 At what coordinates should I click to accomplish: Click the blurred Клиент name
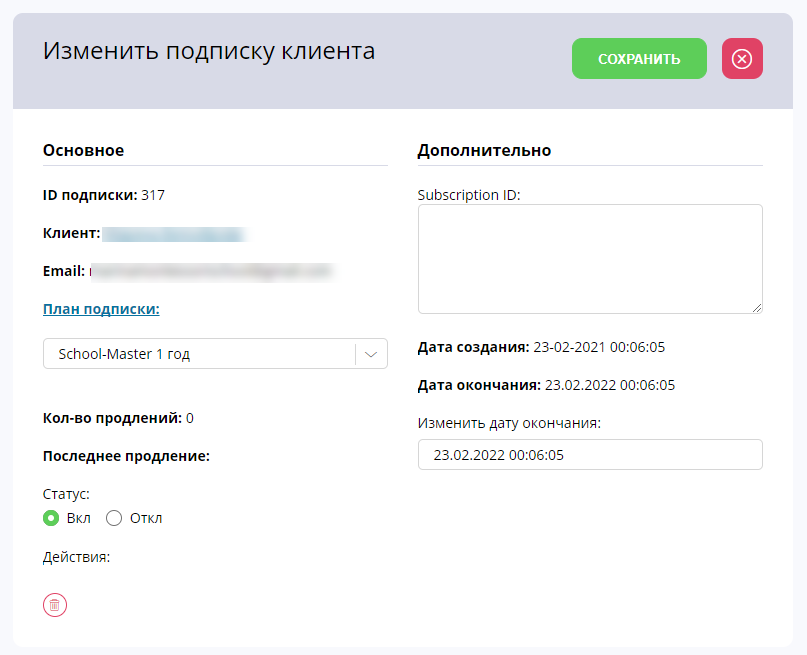click(x=175, y=234)
